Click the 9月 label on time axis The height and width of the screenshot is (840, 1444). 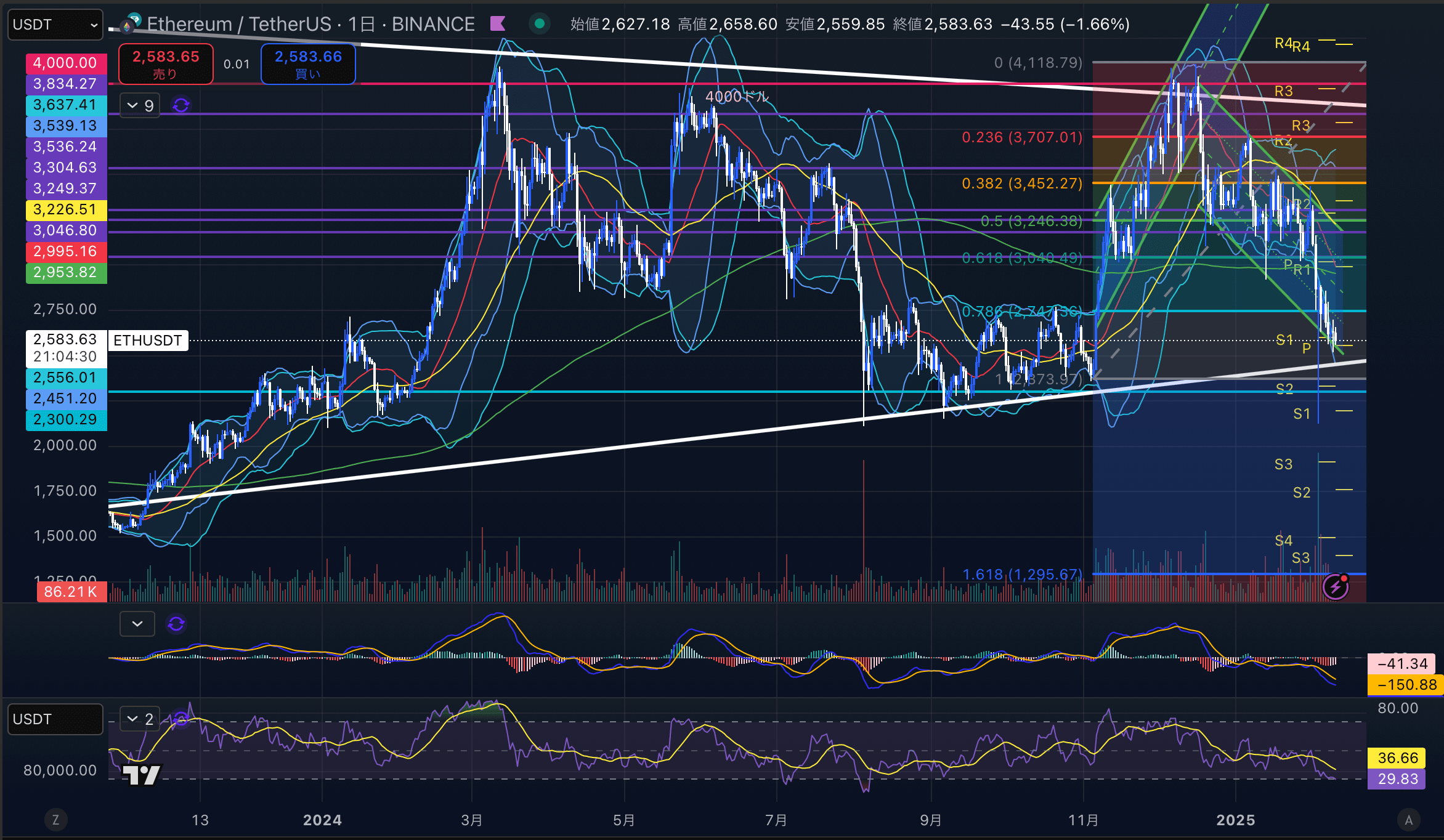click(931, 820)
